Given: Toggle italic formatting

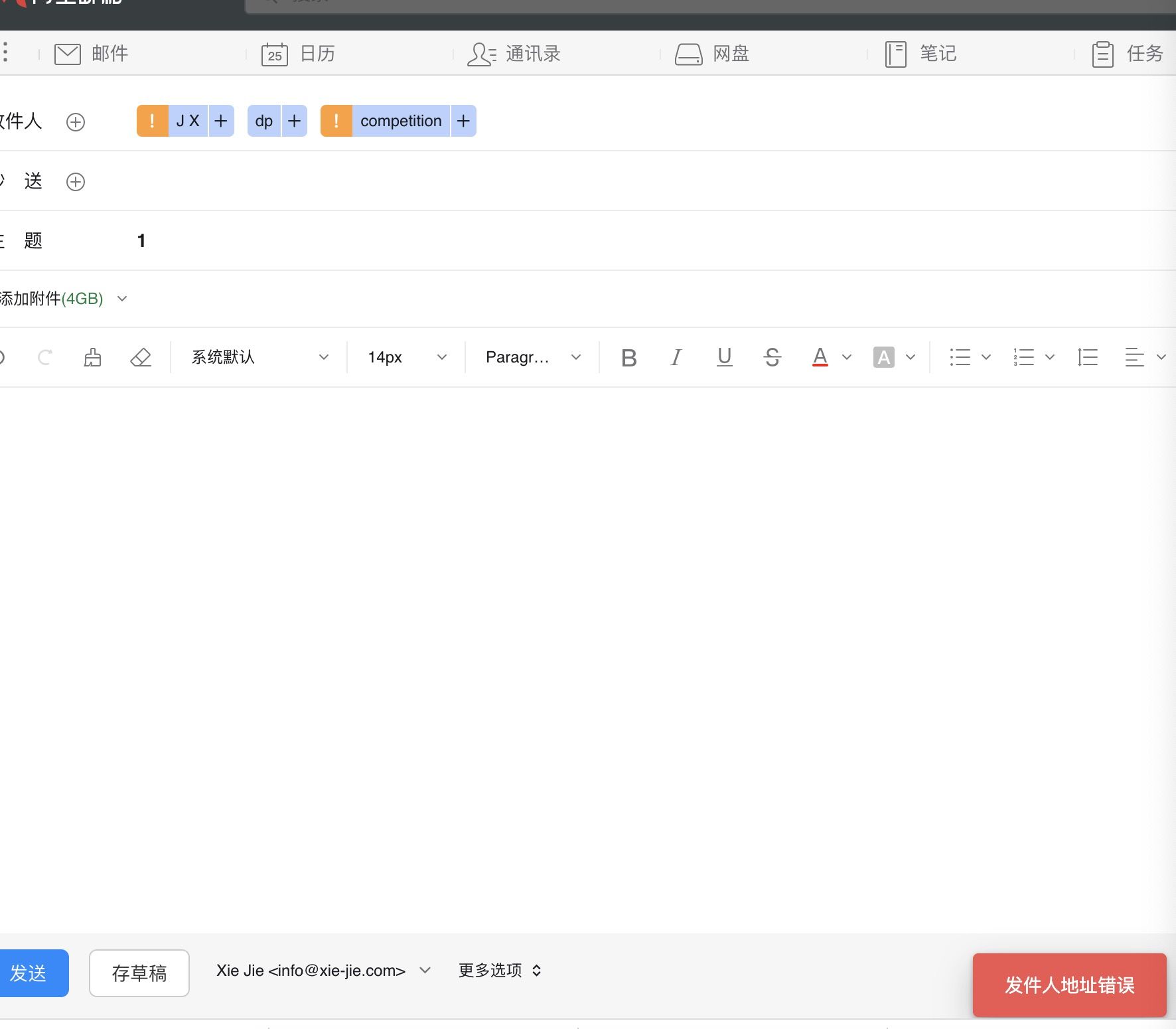Looking at the screenshot, I should pyautogui.click(x=676, y=358).
